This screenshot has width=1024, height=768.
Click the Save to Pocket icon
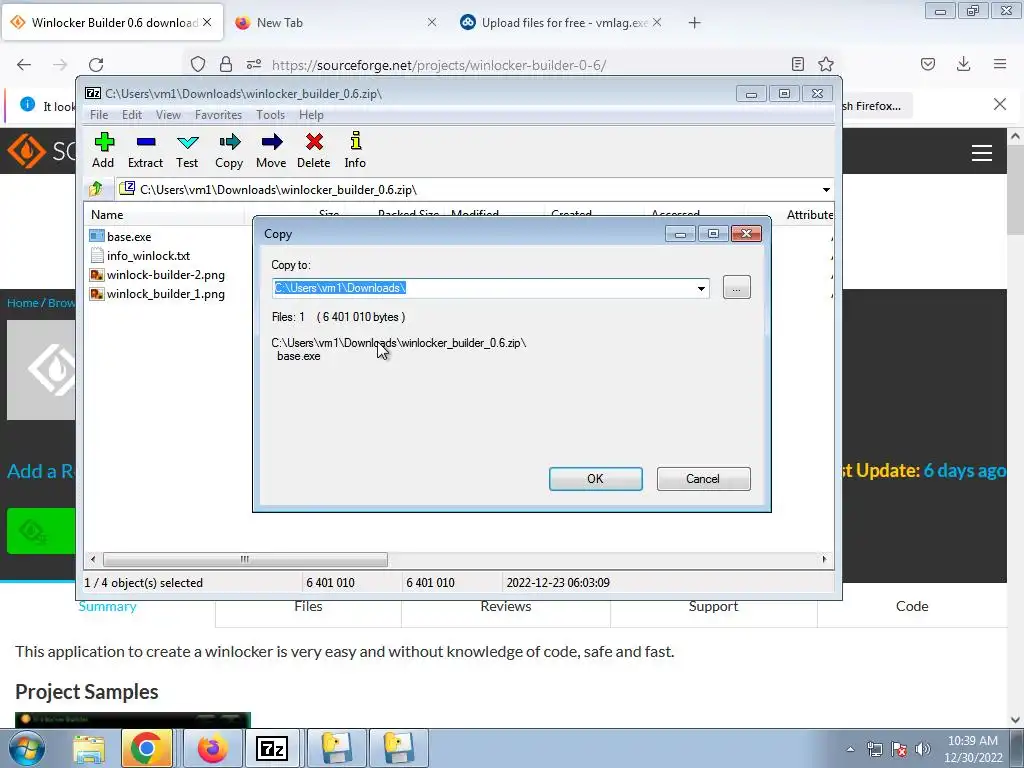tap(928, 64)
